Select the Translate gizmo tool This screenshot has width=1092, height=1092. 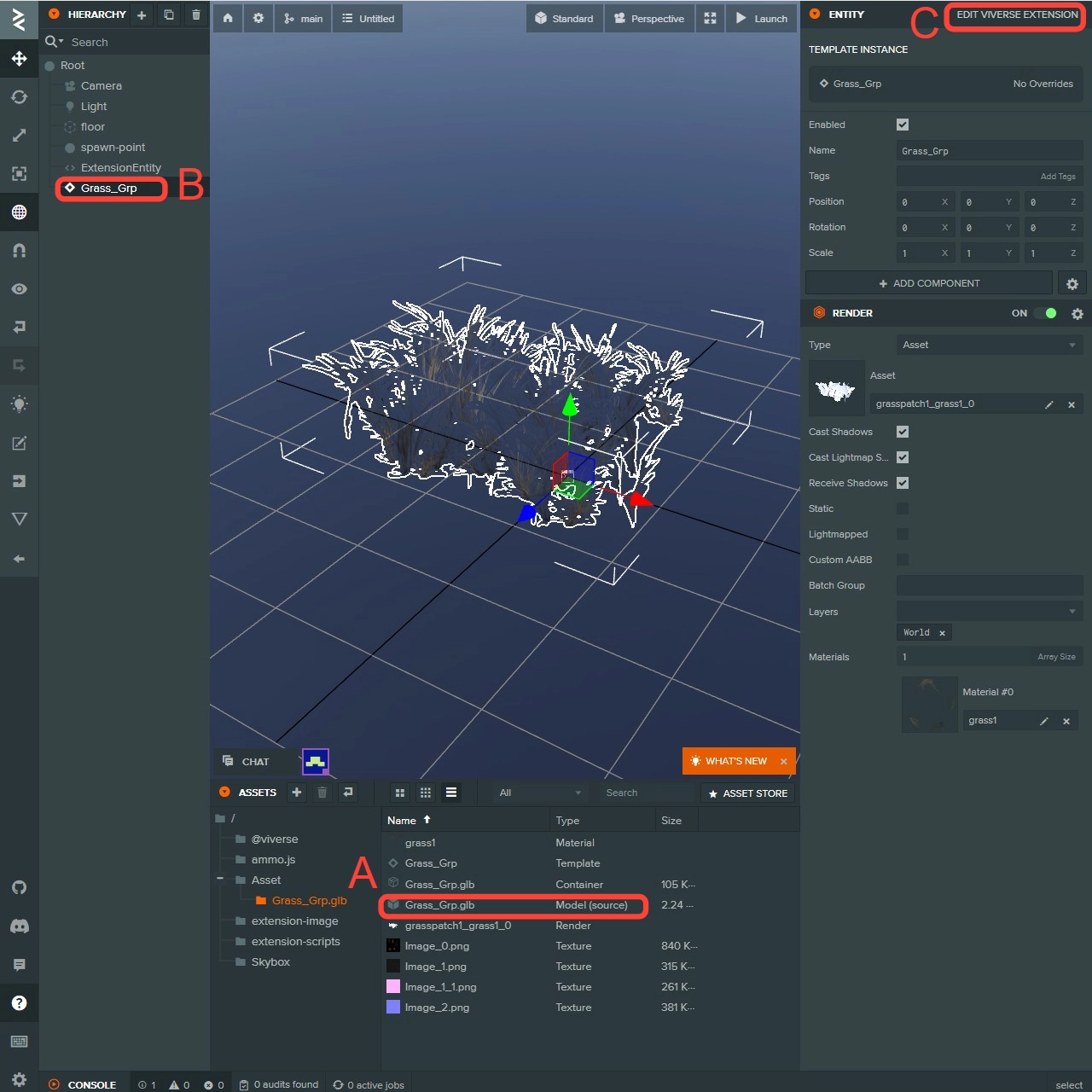click(x=19, y=59)
